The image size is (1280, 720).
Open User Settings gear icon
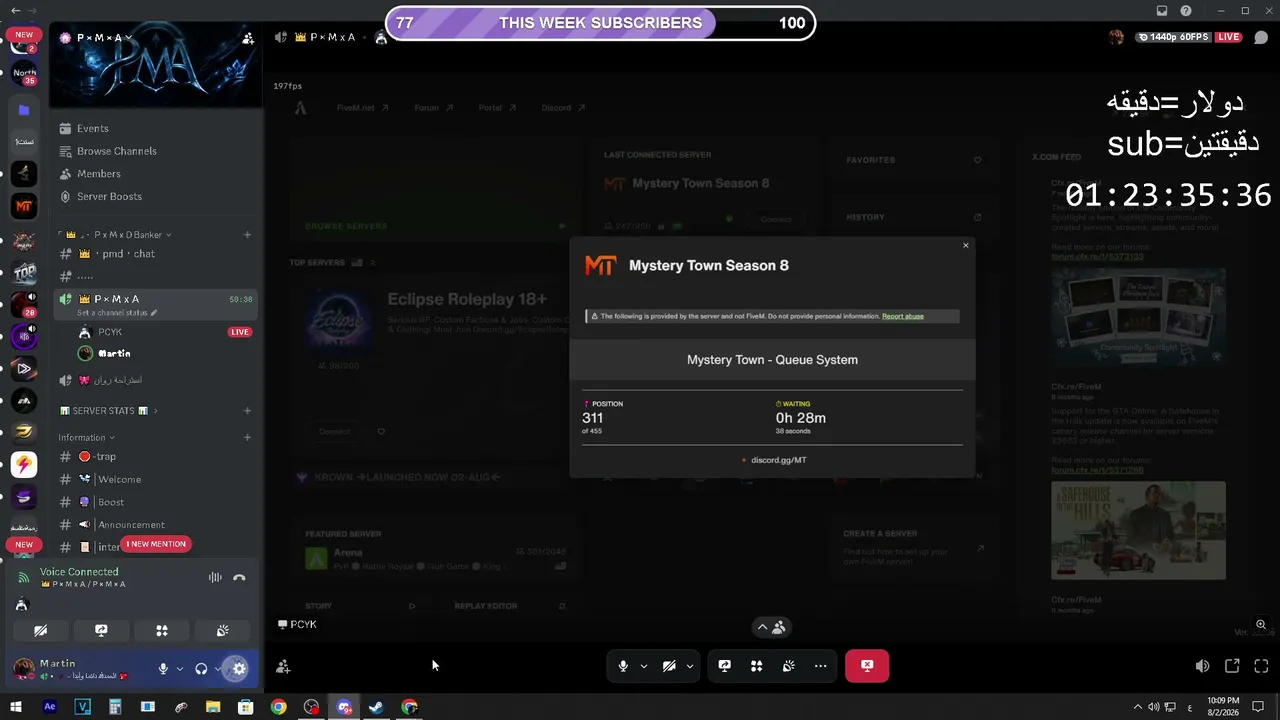coord(238,668)
